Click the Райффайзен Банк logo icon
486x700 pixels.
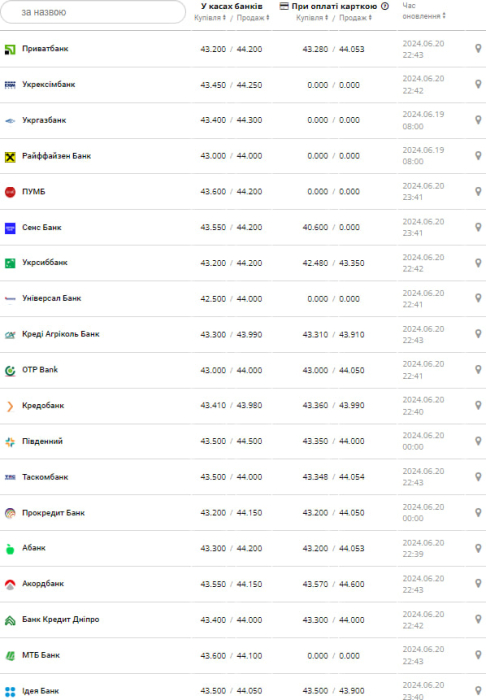tap(10, 157)
